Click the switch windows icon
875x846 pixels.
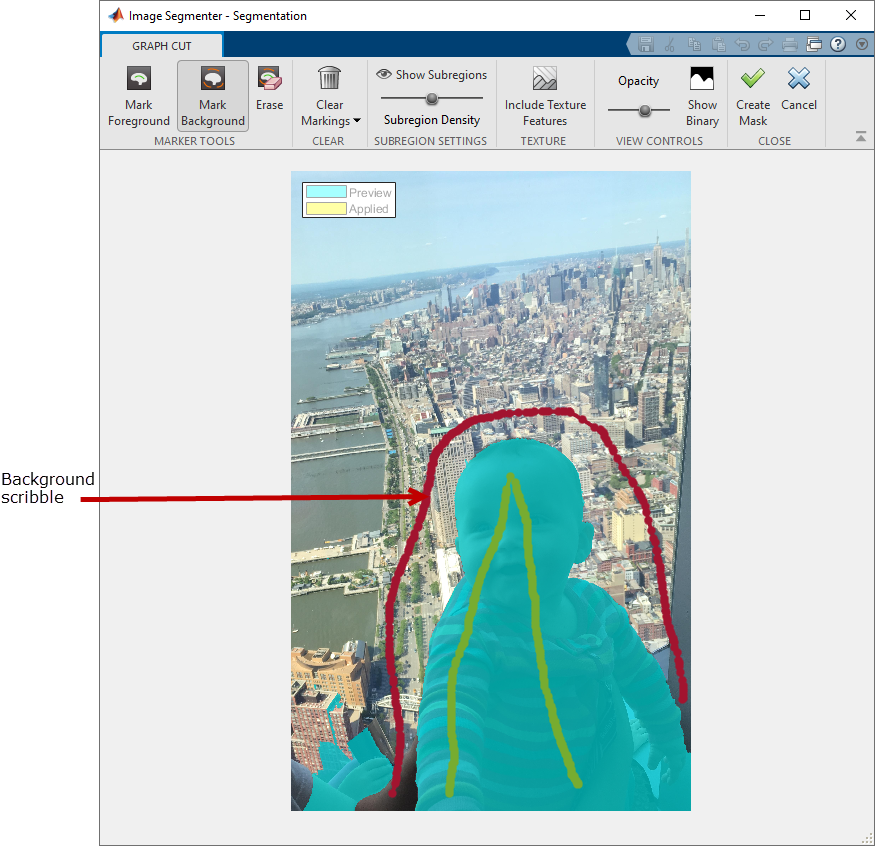click(814, 45)
